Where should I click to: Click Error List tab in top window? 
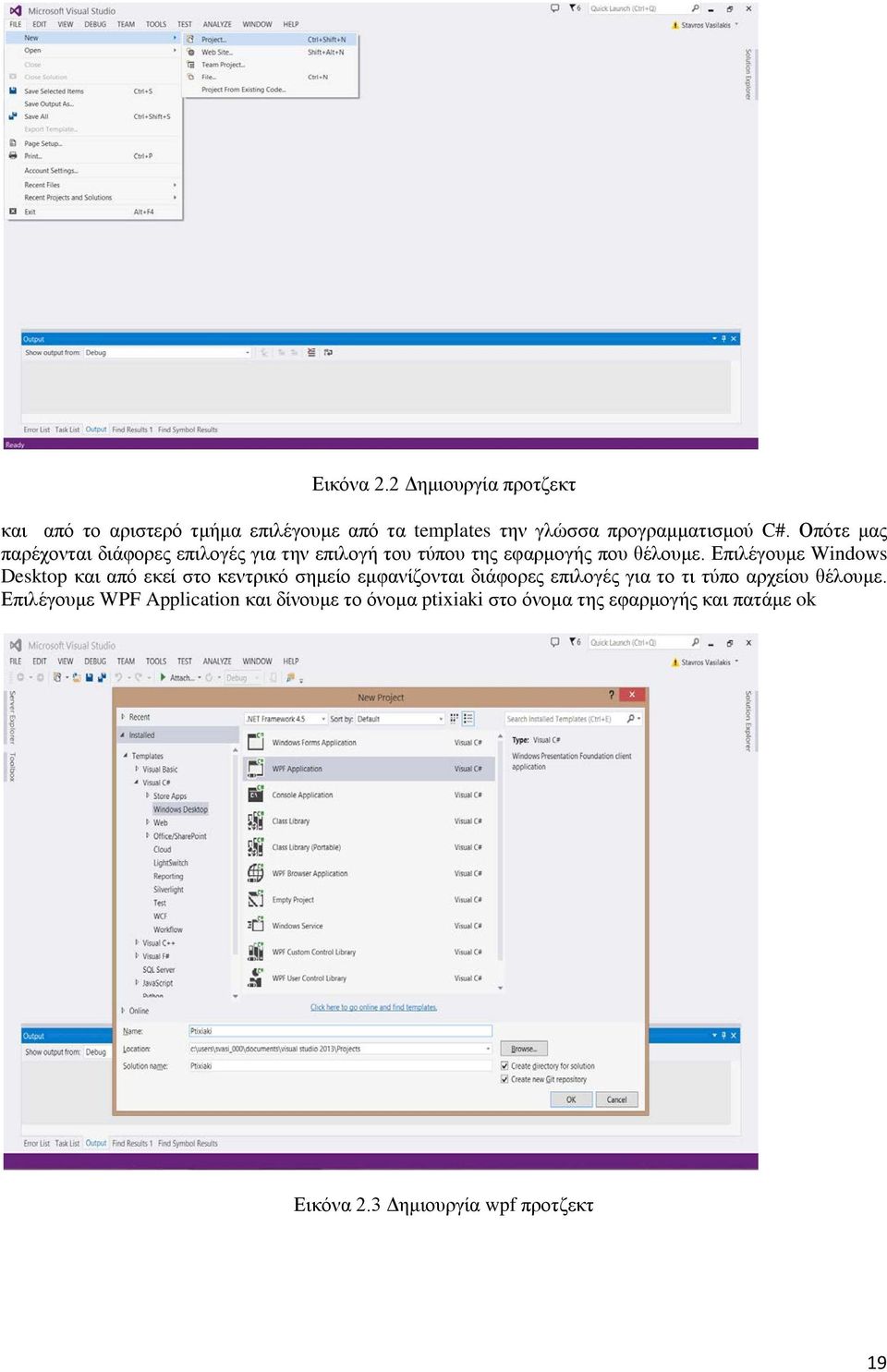point(37,430)
